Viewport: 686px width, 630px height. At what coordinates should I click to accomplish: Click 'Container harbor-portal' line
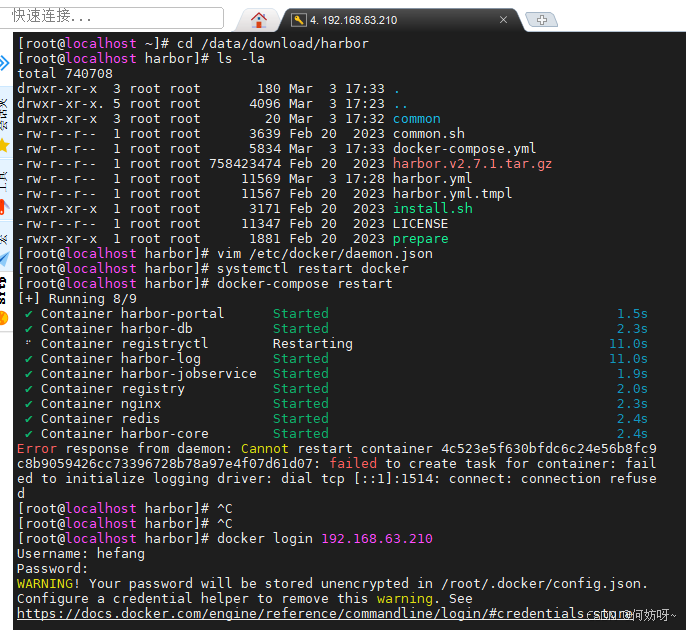click(133, 313)
